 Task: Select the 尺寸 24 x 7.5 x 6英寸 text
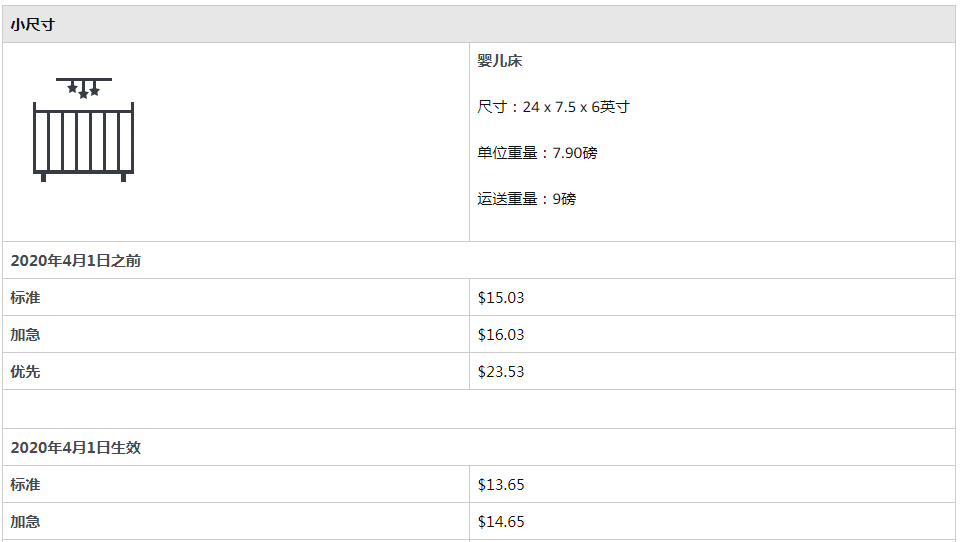(553, 107)
